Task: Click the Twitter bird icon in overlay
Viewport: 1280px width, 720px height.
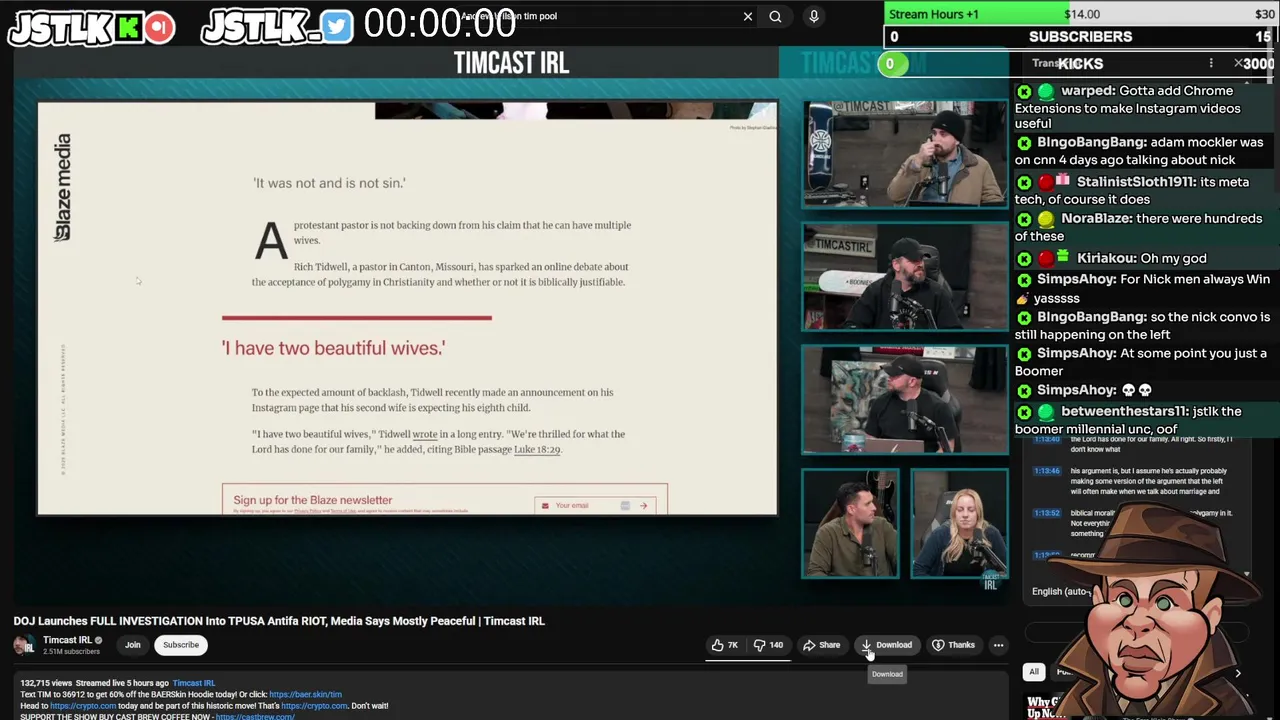Action: [x=337, y=27]
